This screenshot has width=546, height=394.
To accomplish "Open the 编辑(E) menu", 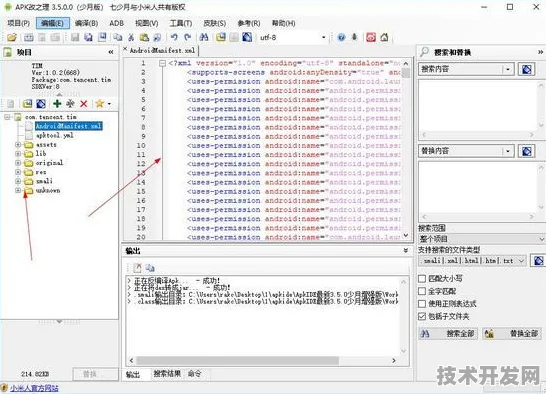I will point(53,23).
